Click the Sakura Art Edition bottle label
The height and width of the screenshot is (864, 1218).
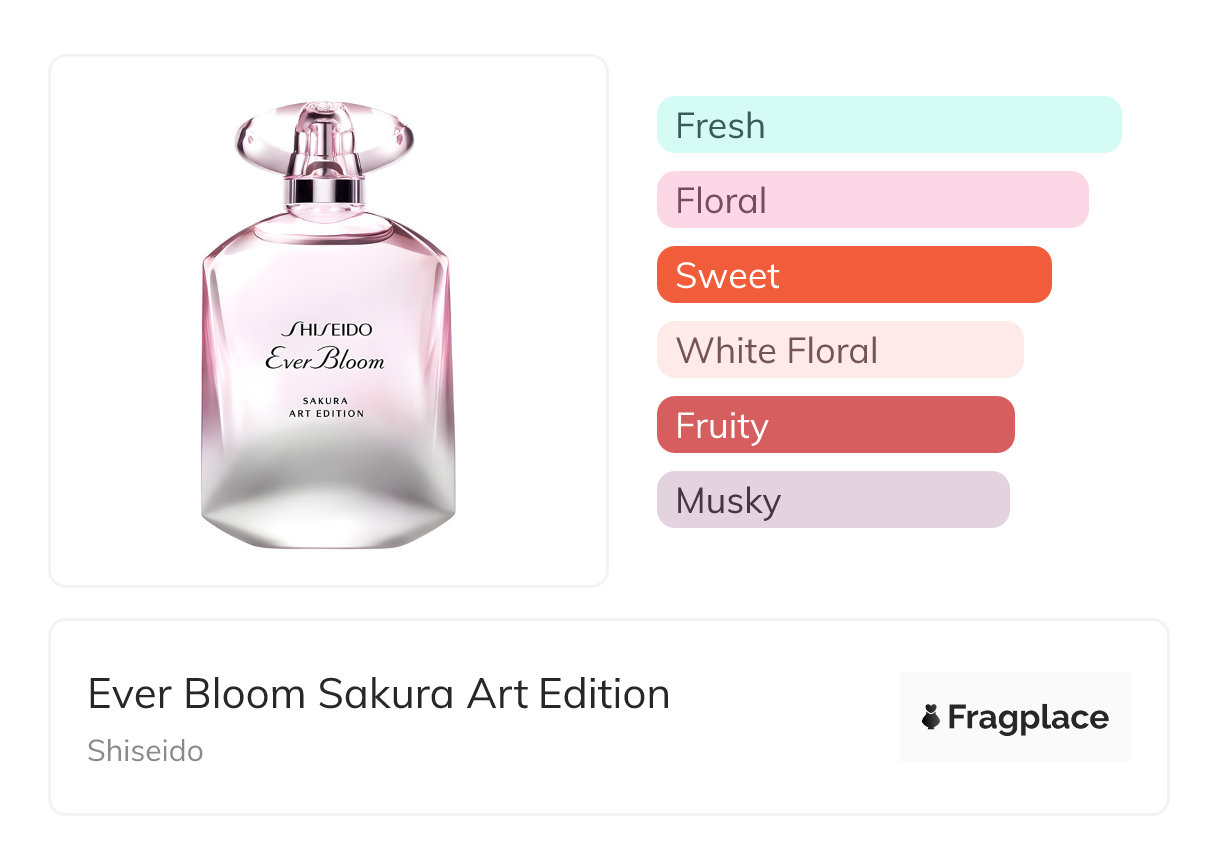(326, 407)
